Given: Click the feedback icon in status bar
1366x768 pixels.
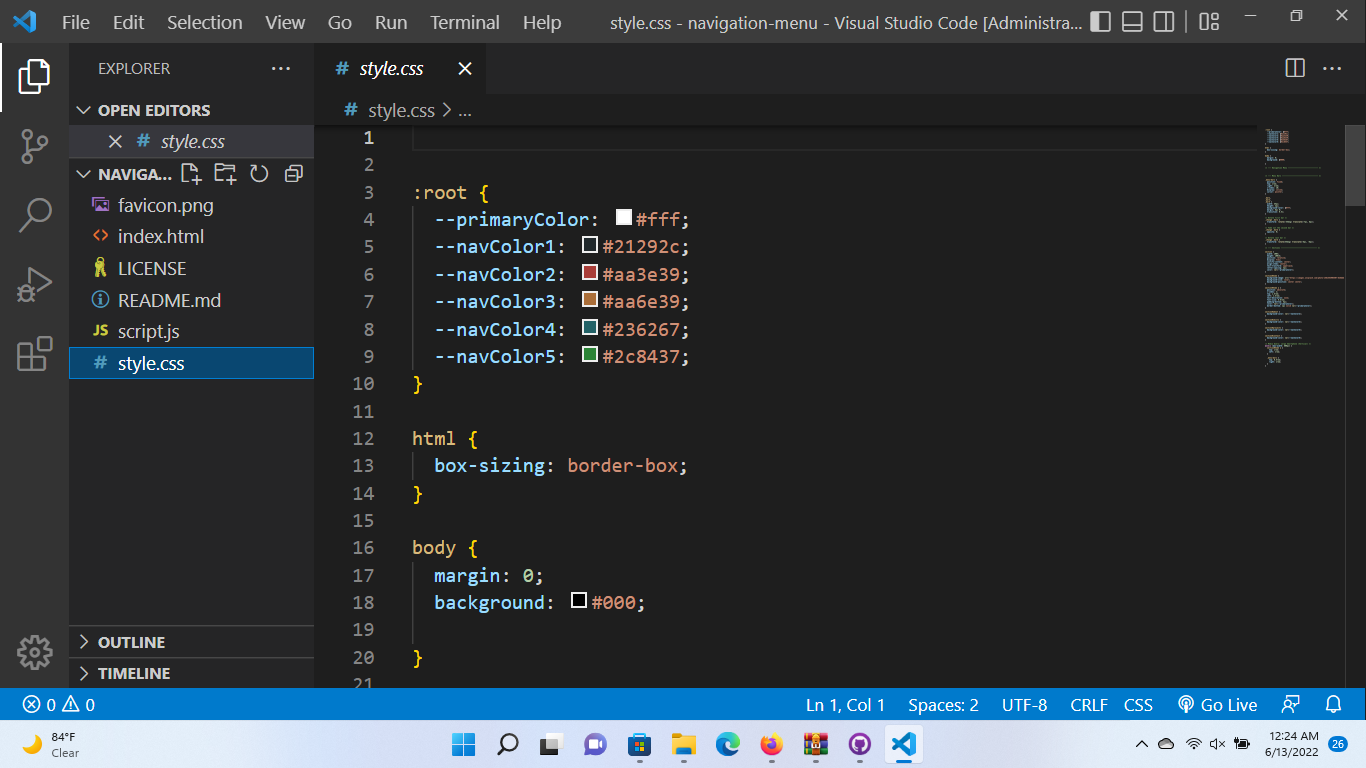Looking at the screenshot, I should click(1291, 704).
